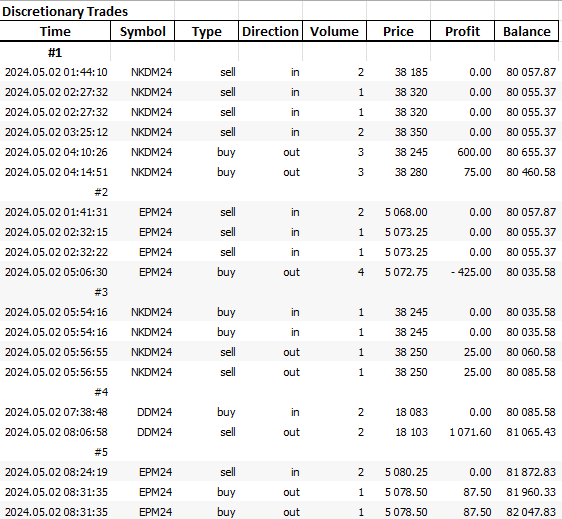Click balance value 80 060.58

tap(531, 352)
